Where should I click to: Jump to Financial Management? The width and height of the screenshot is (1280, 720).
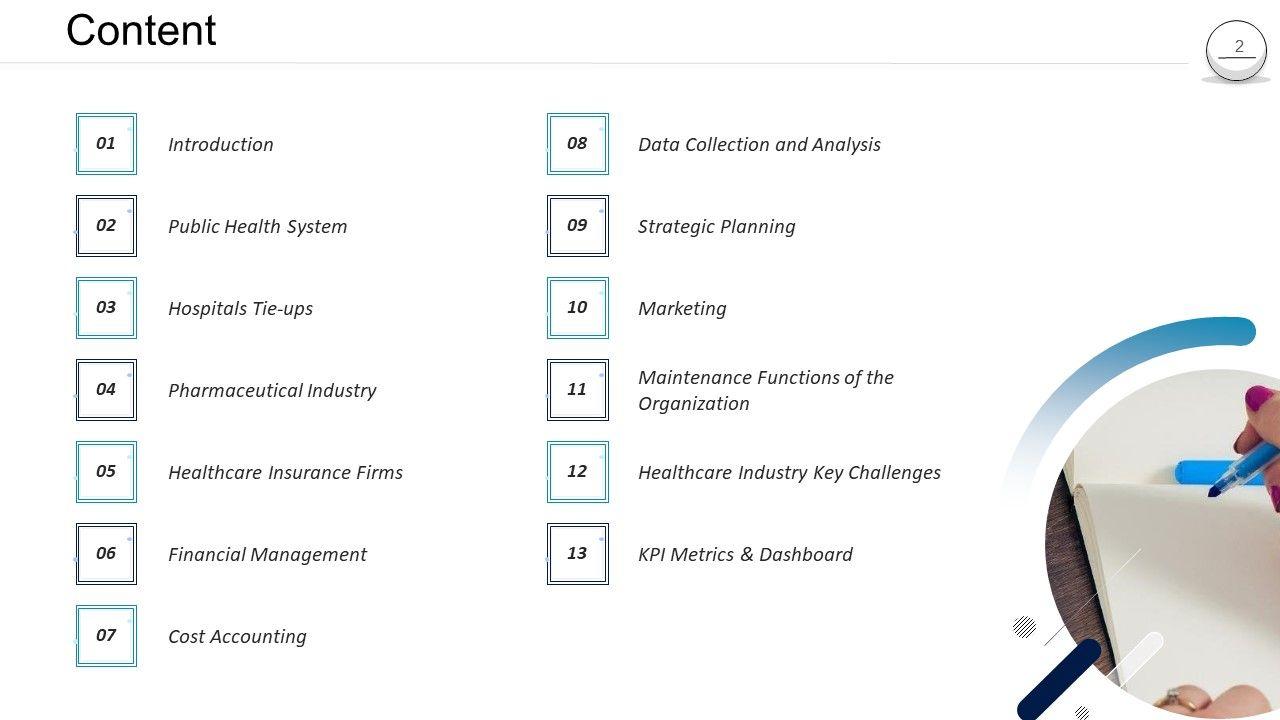point(267,555)
